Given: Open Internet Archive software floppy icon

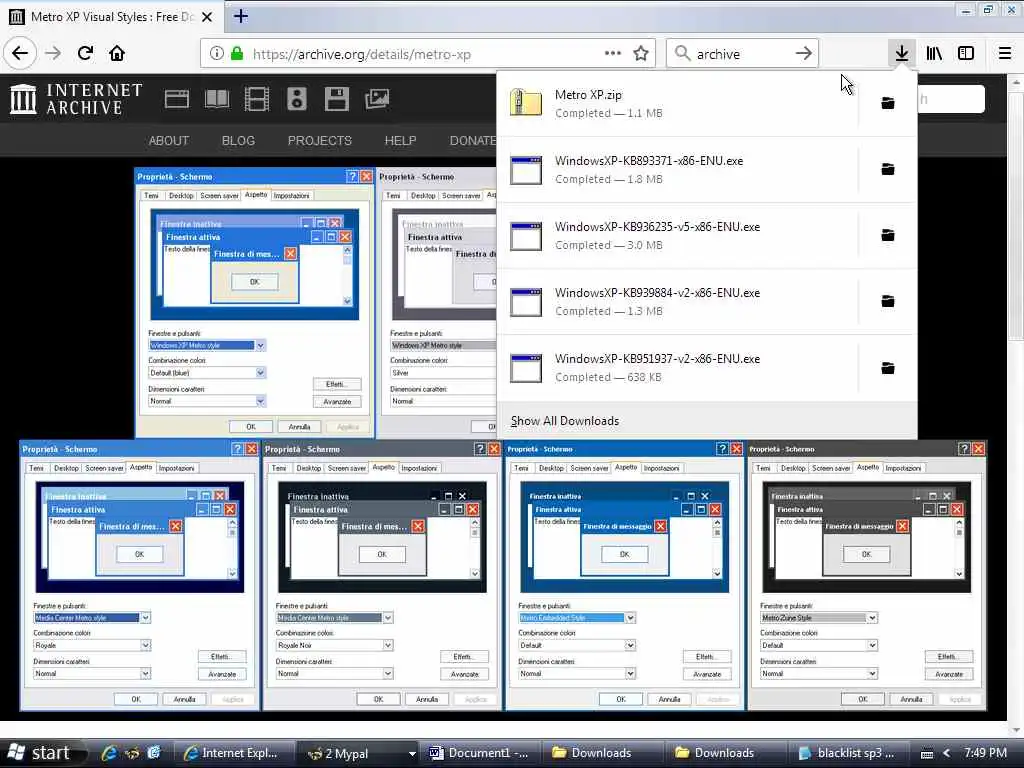Looking at the screenshot, I should (336, 99).
